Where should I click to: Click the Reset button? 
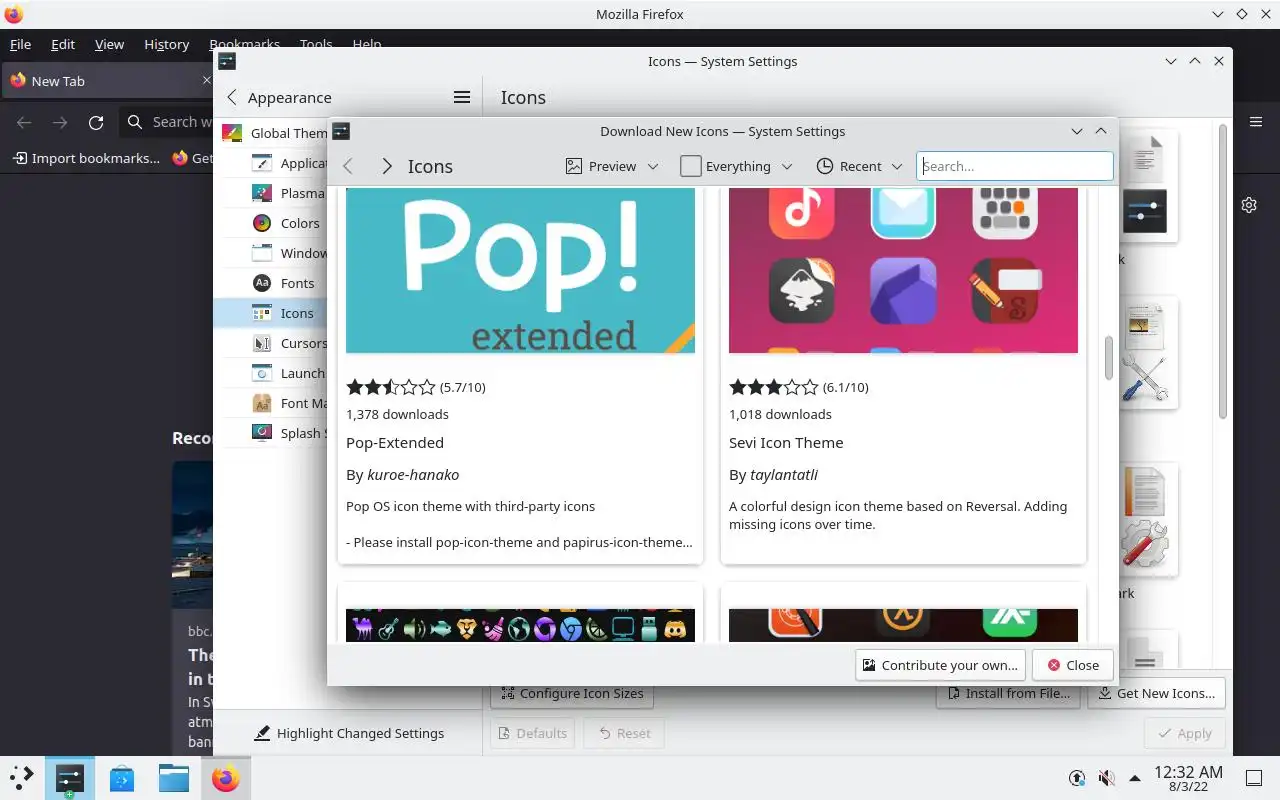[x=624, y=733]
